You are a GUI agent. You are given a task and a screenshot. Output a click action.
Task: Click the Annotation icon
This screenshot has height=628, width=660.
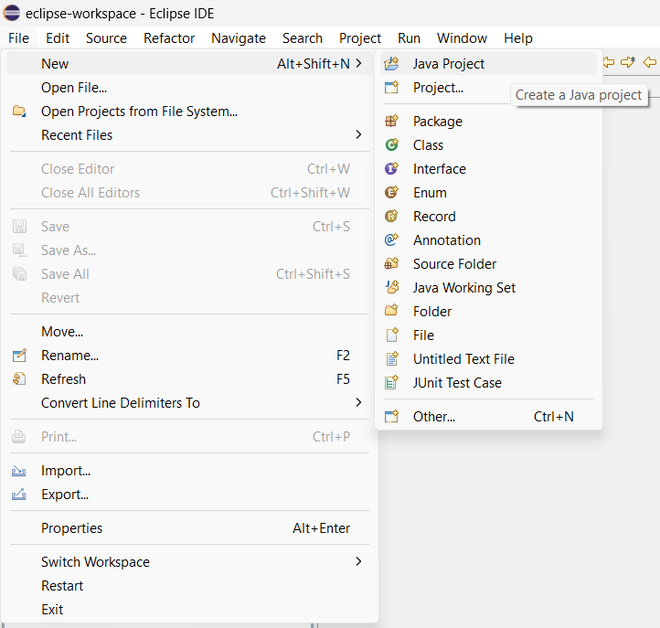pos(392,240)
